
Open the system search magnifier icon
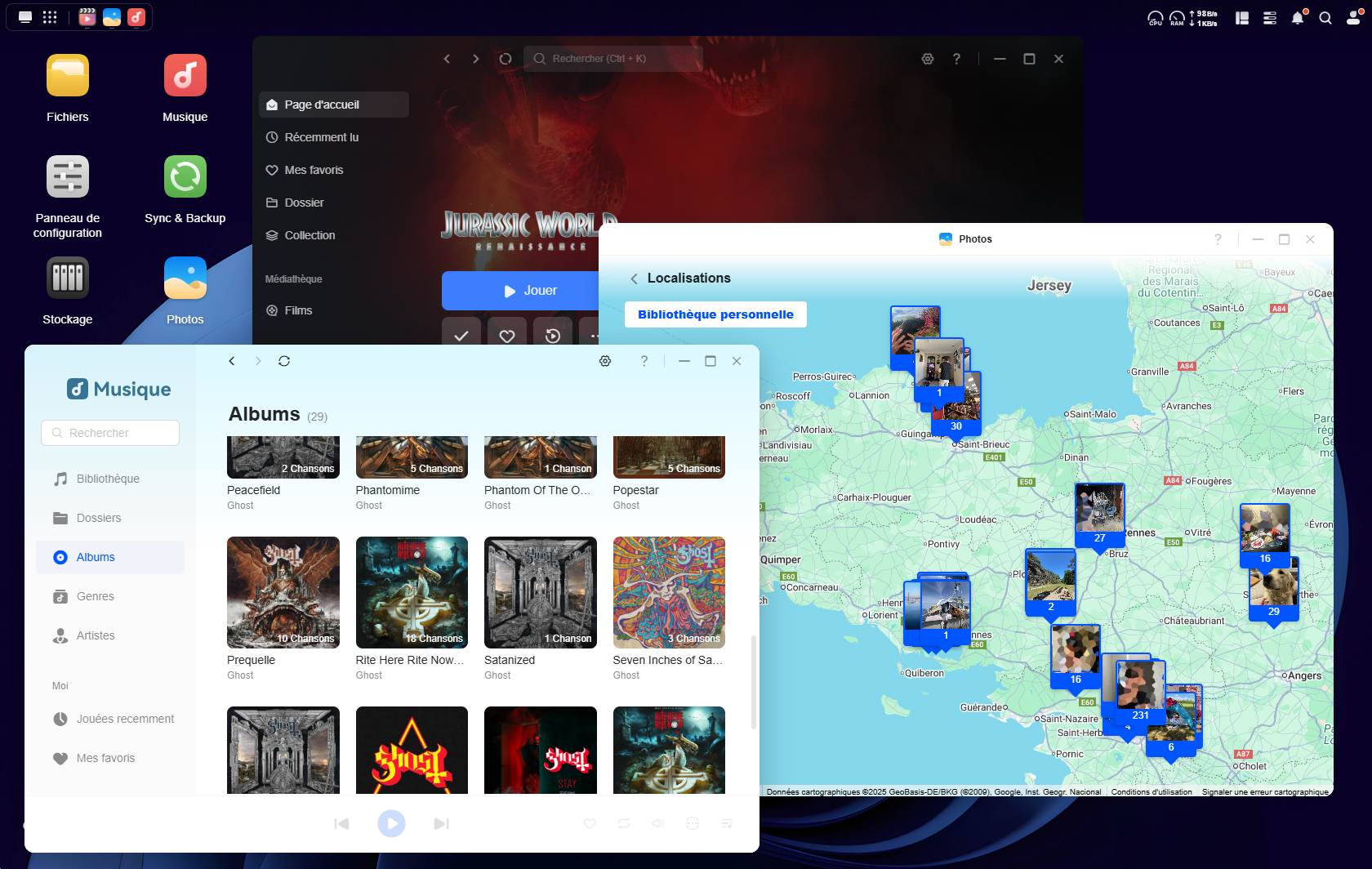pyautogui.click(x=1325, y=18)
